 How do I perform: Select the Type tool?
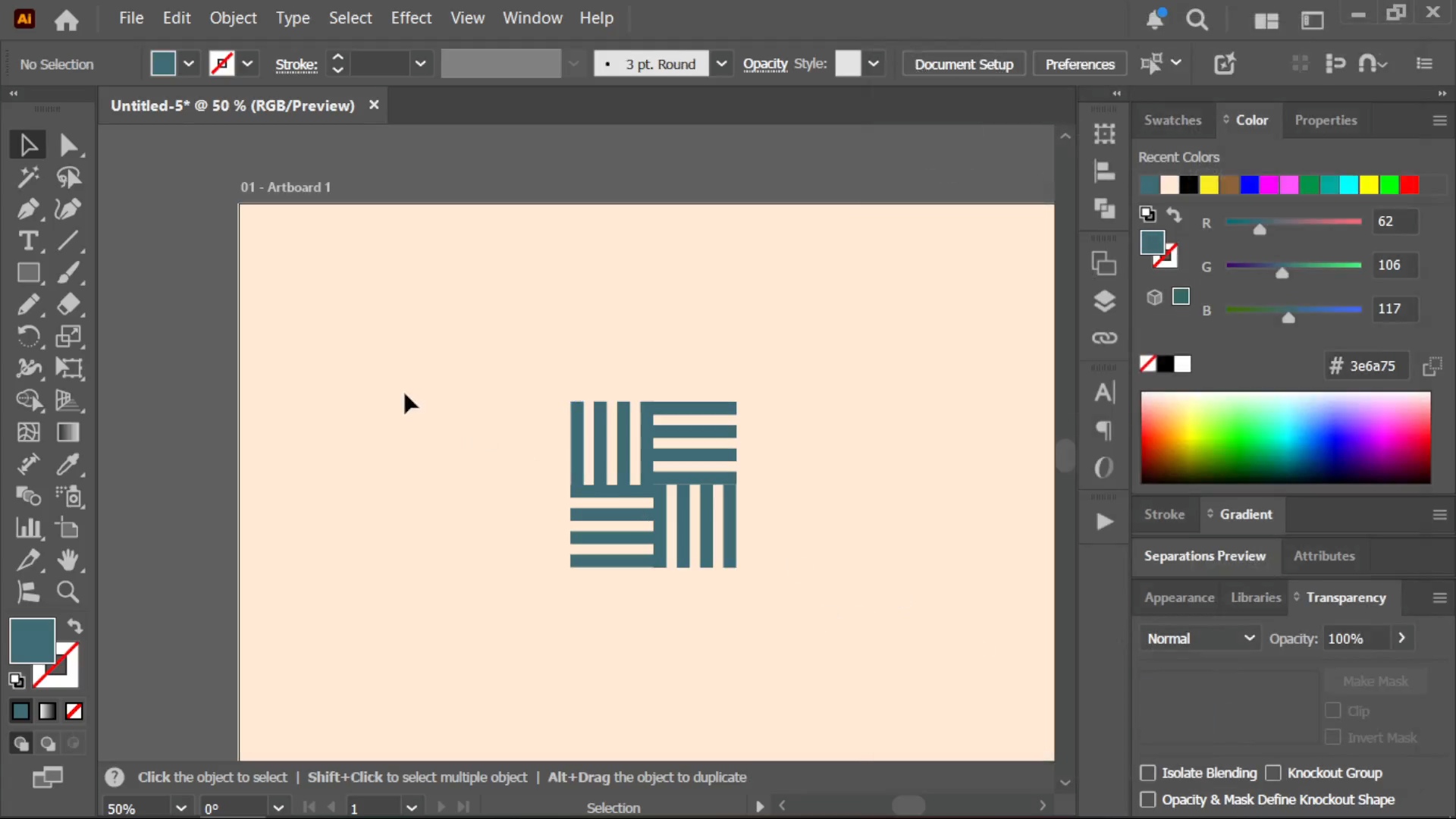pos(29,240)
